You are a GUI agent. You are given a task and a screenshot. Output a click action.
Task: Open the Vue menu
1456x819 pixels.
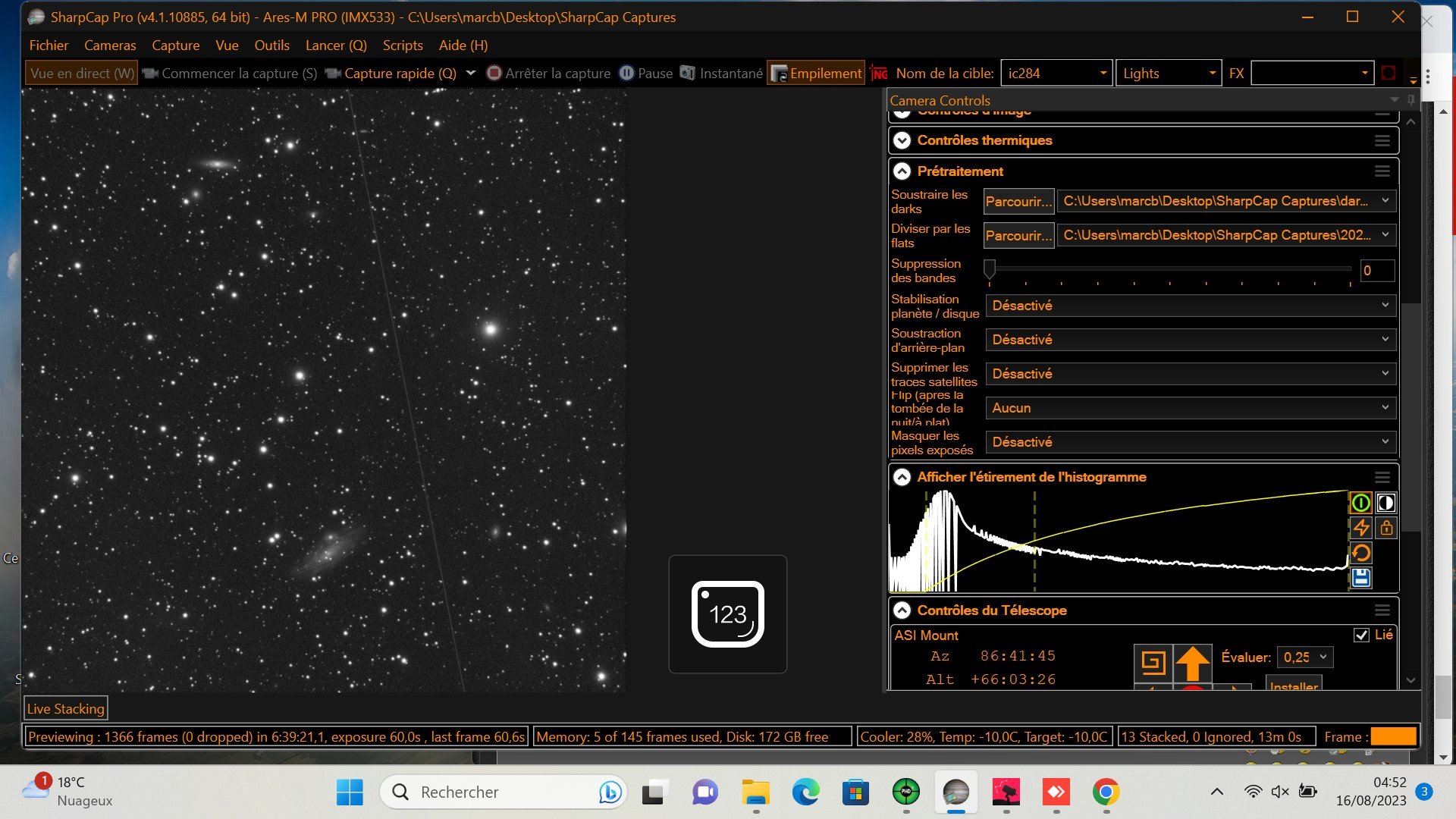[227, 45]
